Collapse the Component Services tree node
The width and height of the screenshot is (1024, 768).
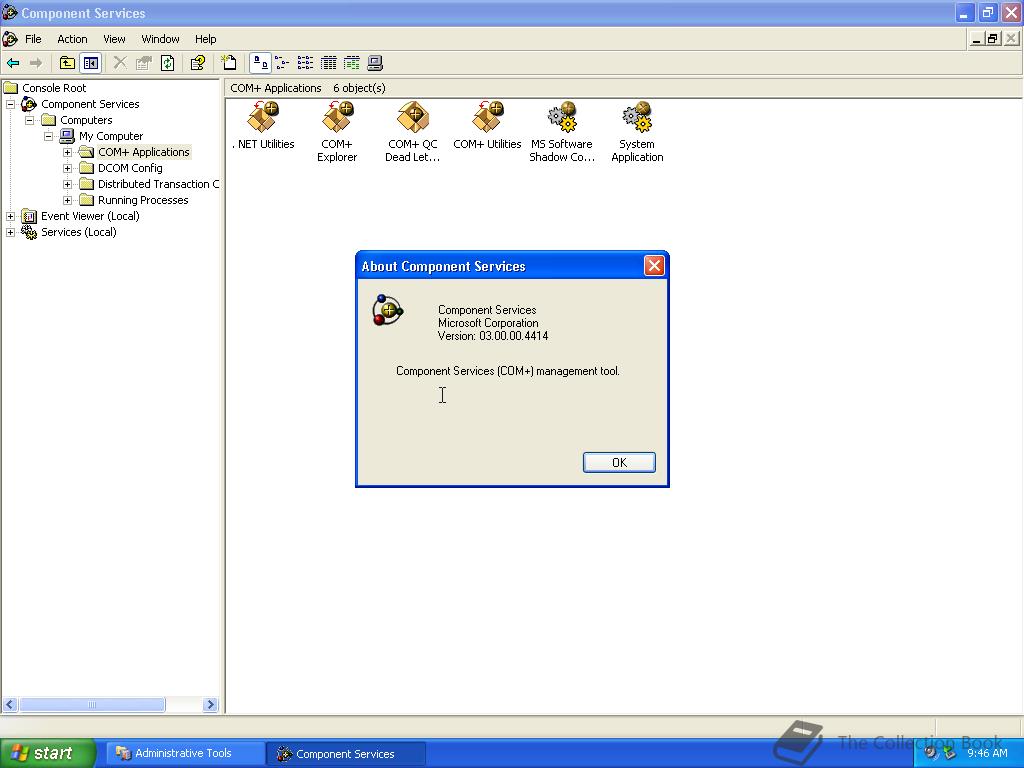tap(10, 104)
